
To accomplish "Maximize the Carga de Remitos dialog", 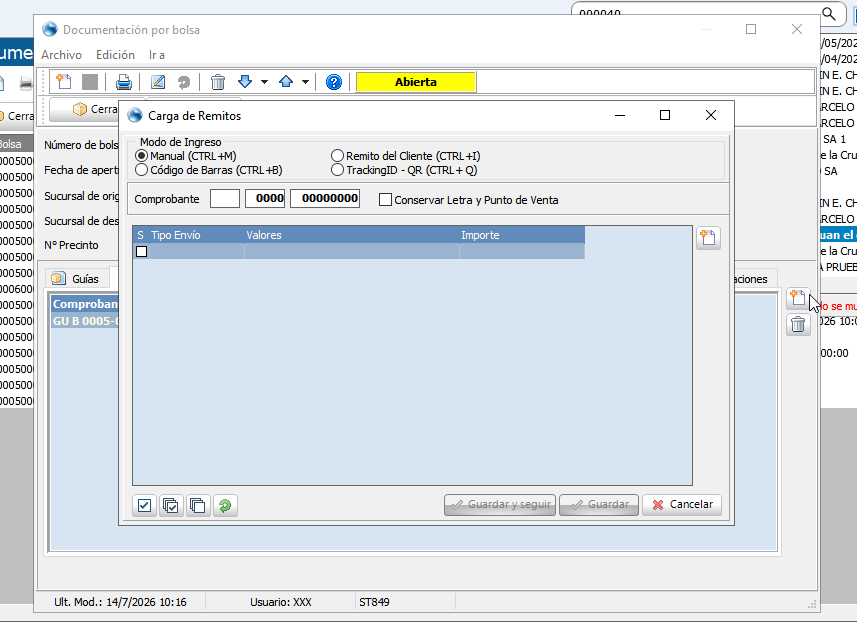I will point(665,115).
